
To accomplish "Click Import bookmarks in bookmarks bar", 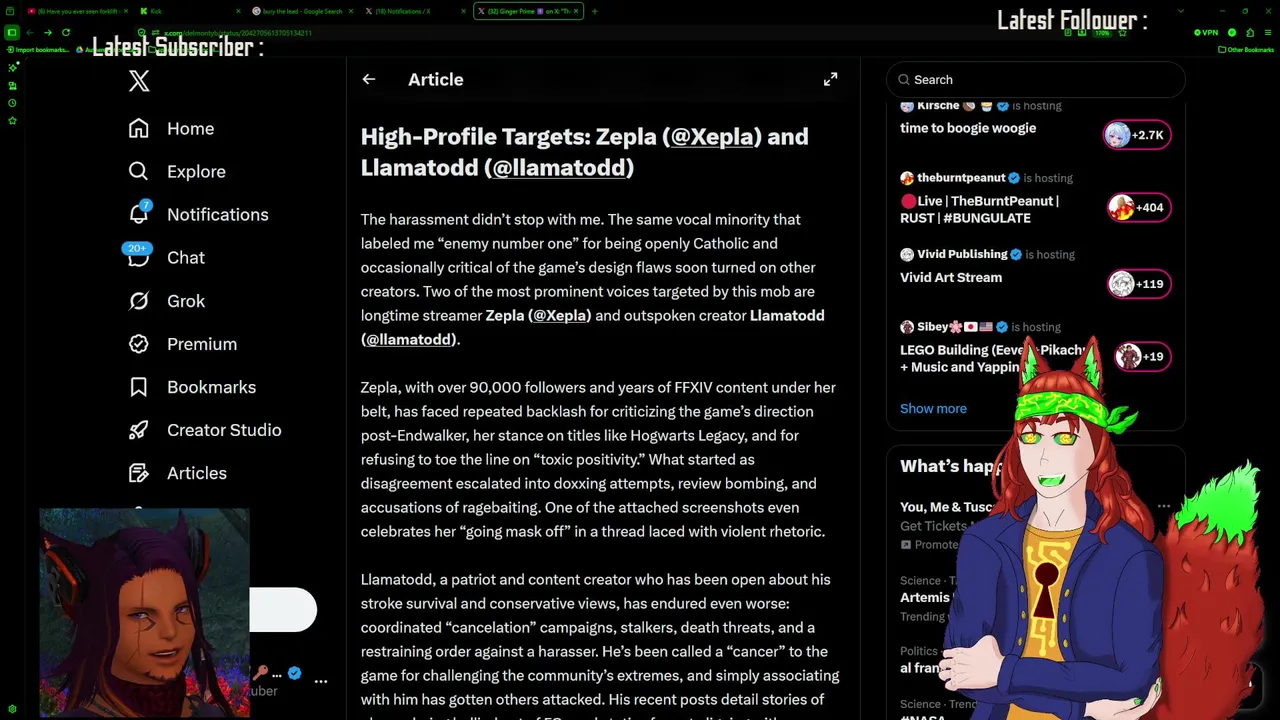I will tap(37, 50).
